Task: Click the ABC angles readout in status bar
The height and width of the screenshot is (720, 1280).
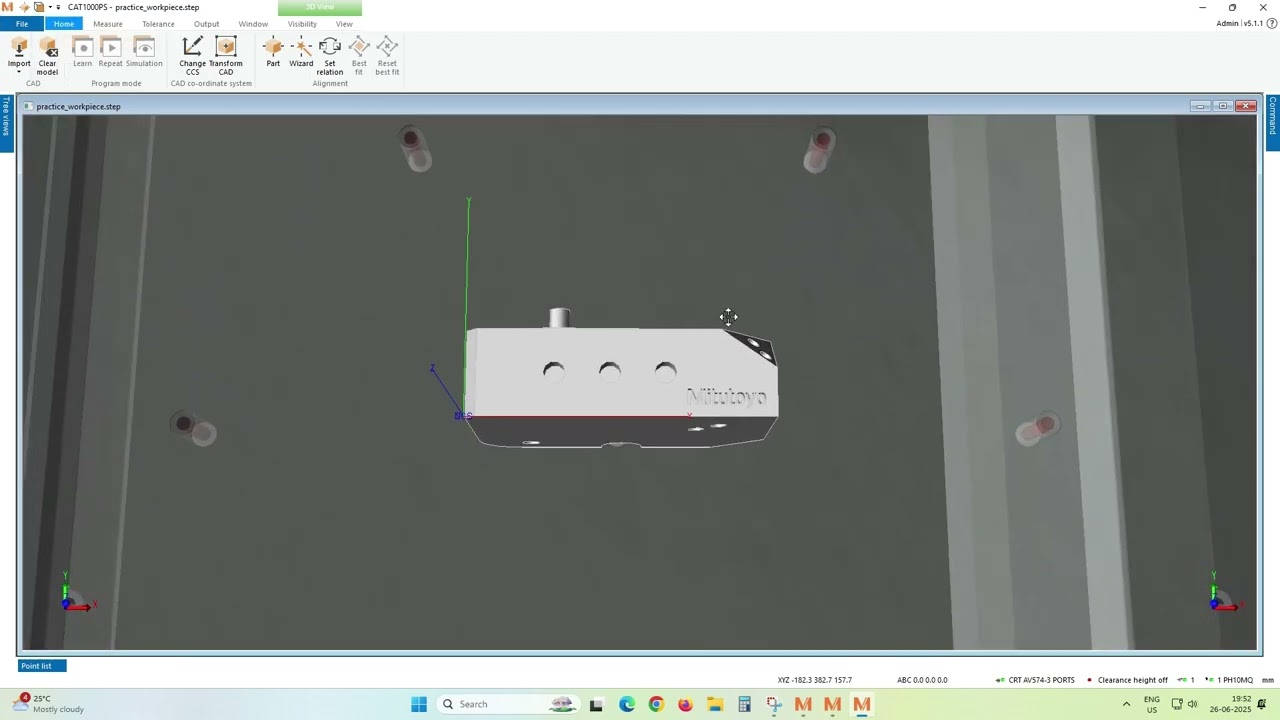Action: pos(922,680)
